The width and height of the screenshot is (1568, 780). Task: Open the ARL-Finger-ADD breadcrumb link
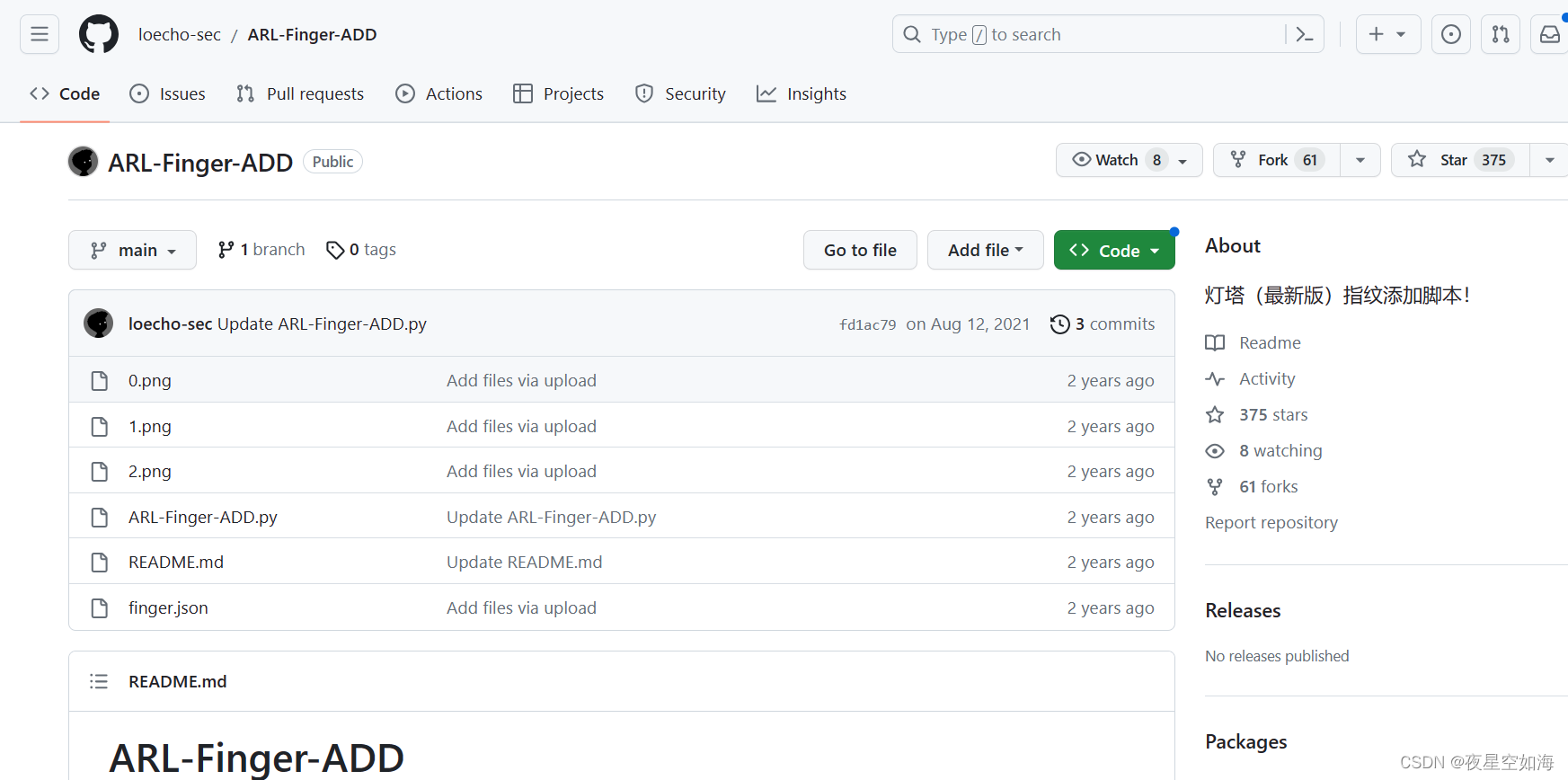point(312,34)
